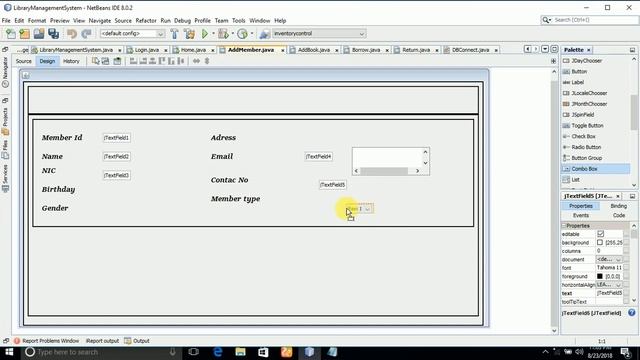Open the Profile Project arrow dropdown
Viewport: 640px width, 360px height.
point(252,34)
